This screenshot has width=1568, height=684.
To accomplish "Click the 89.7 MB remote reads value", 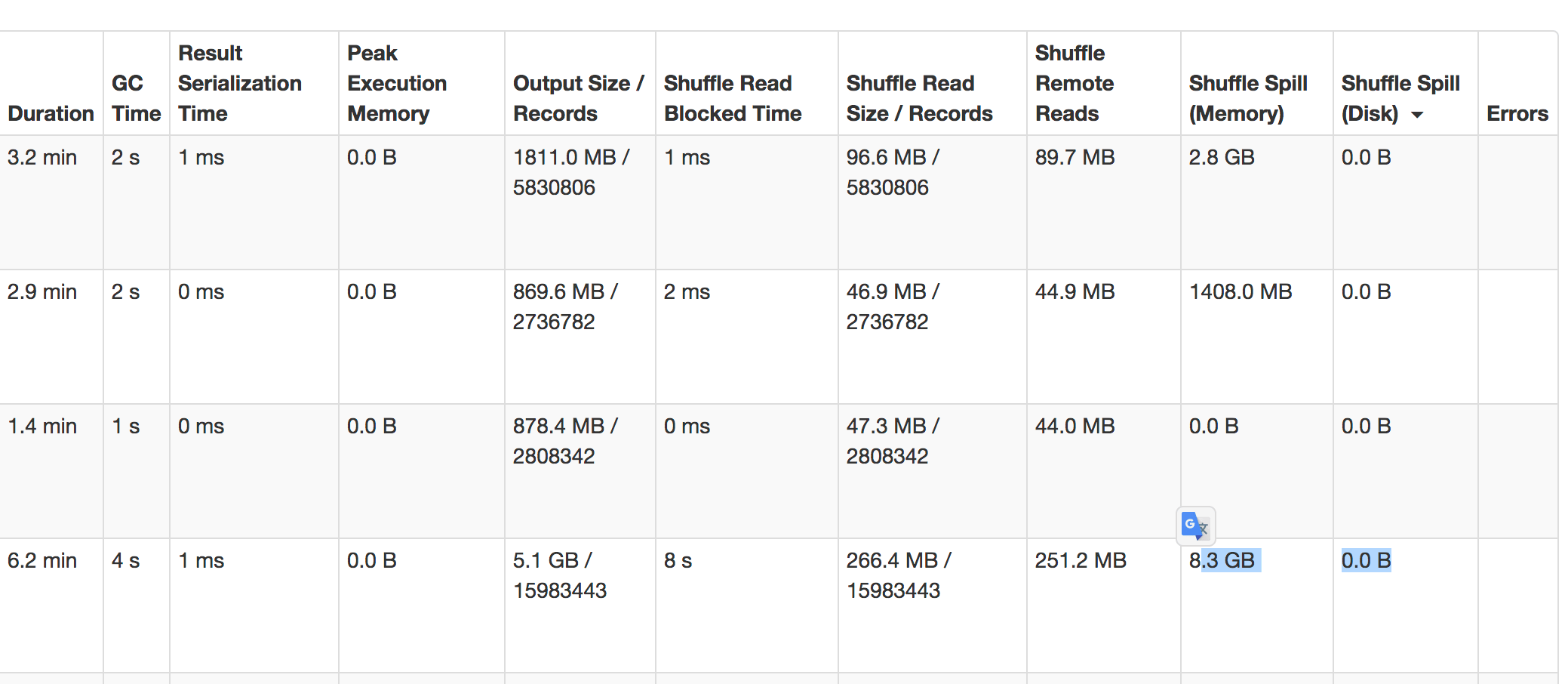I will pyautogui.click(x=1075, y=158).
